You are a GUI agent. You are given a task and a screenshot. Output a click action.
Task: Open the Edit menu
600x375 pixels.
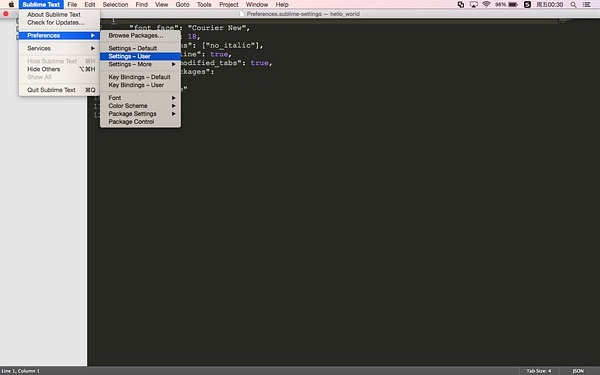(x=90, y=5)
